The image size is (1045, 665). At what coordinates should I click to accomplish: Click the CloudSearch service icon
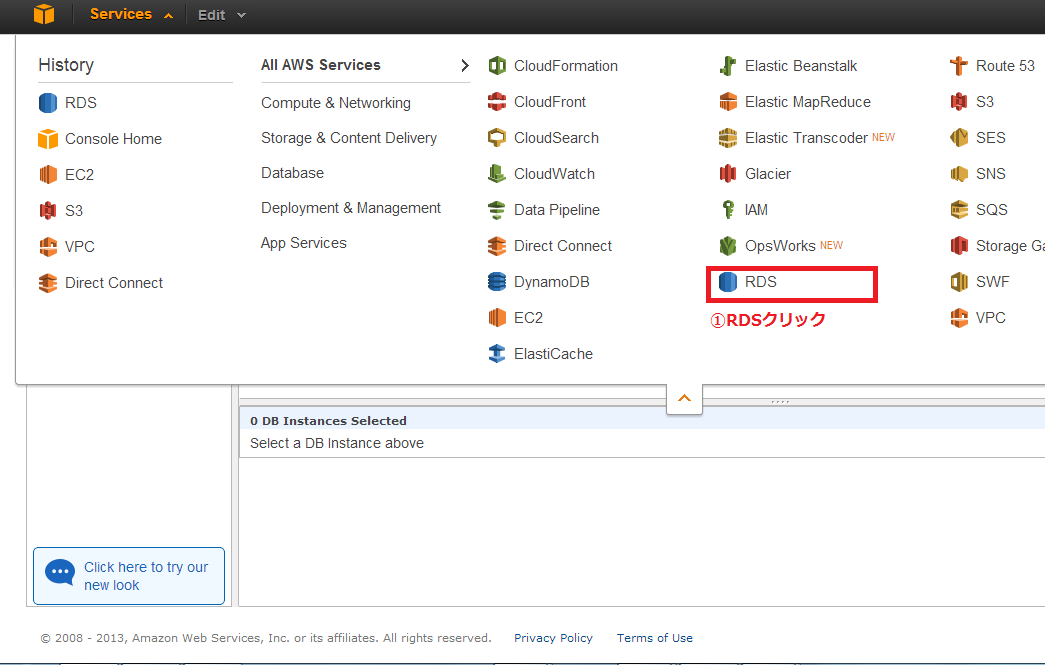coord(497,138)
